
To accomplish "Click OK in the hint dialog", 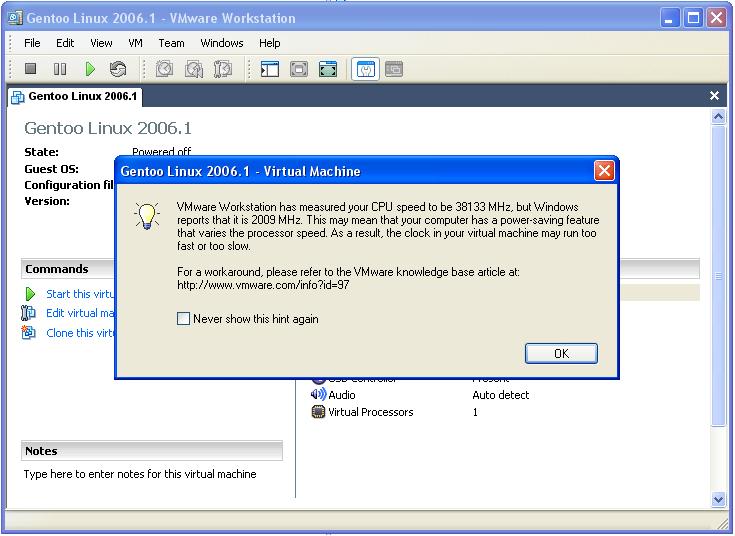I will [x=561, y=353].
